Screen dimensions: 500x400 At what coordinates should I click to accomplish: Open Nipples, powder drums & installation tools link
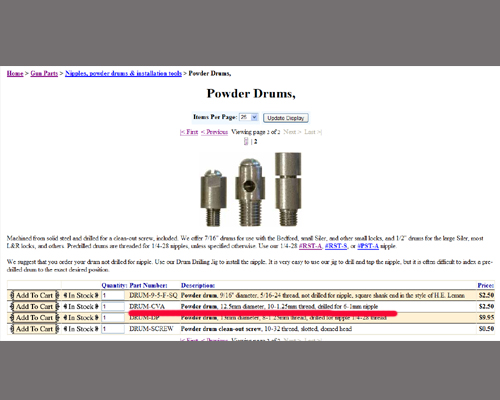pos(123,74)
